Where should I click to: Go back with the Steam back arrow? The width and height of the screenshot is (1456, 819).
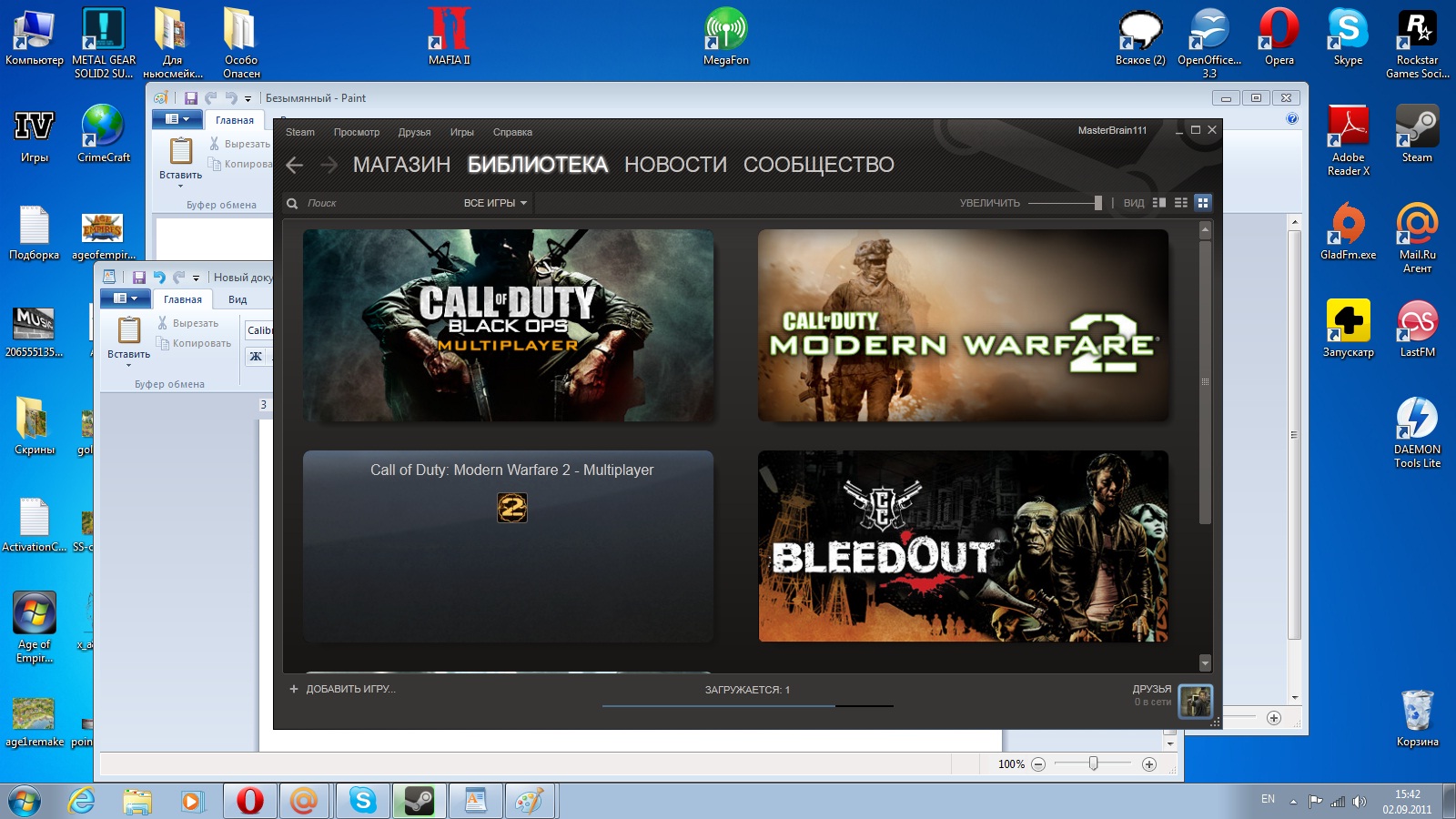point(294,165)
